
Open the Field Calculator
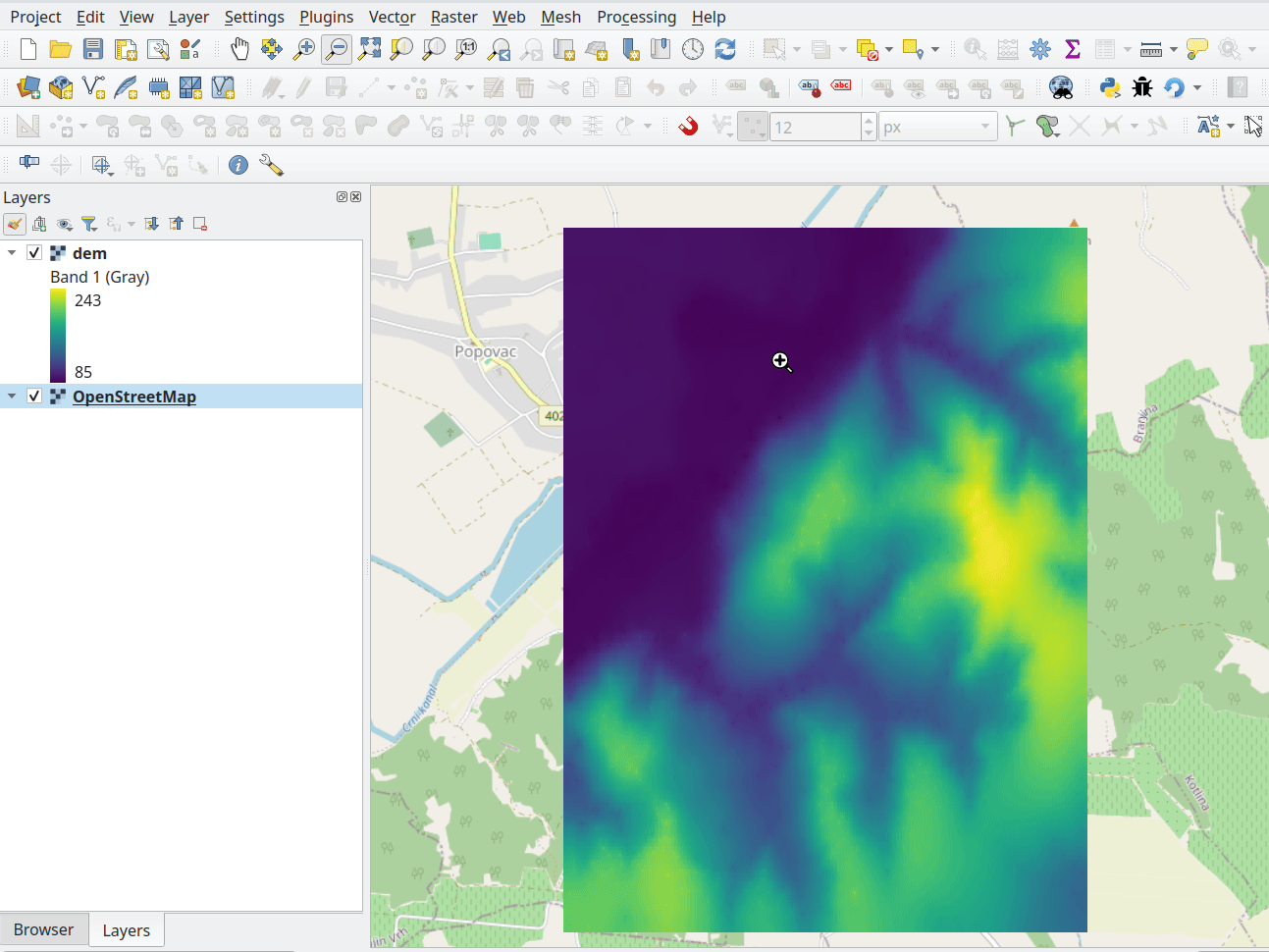1007,48
